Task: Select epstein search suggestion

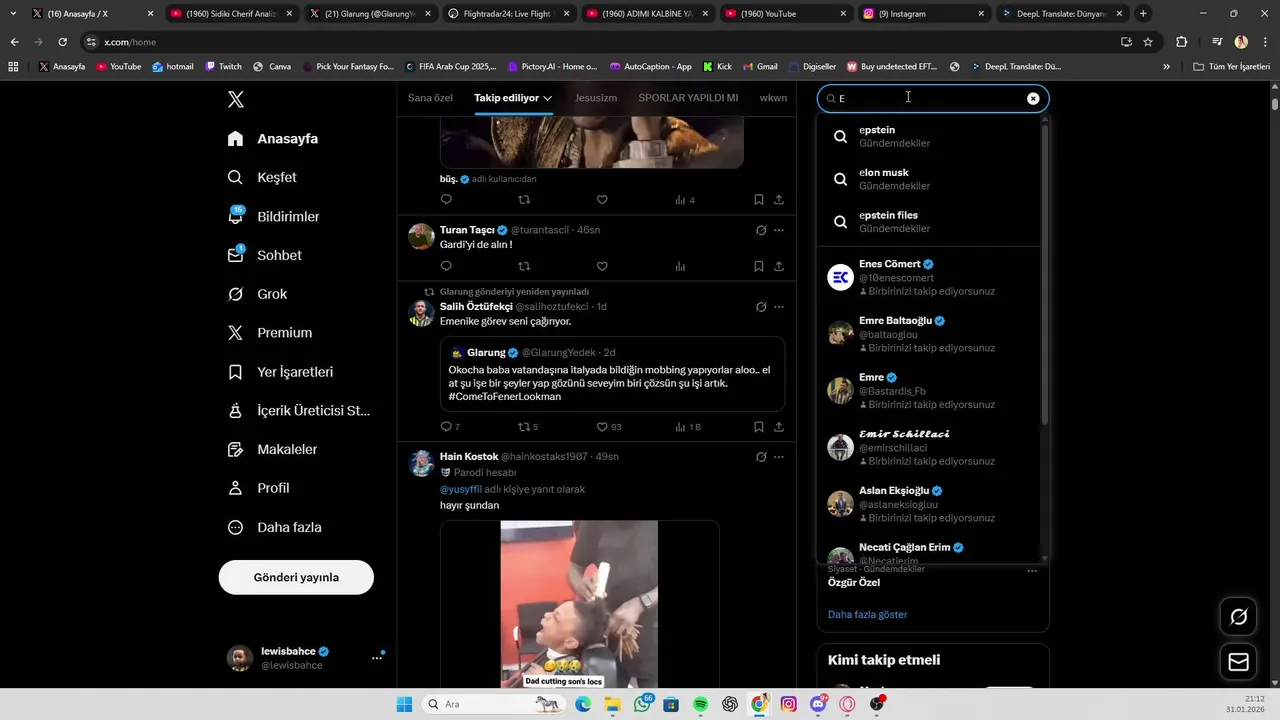Action: pos(929,136)
